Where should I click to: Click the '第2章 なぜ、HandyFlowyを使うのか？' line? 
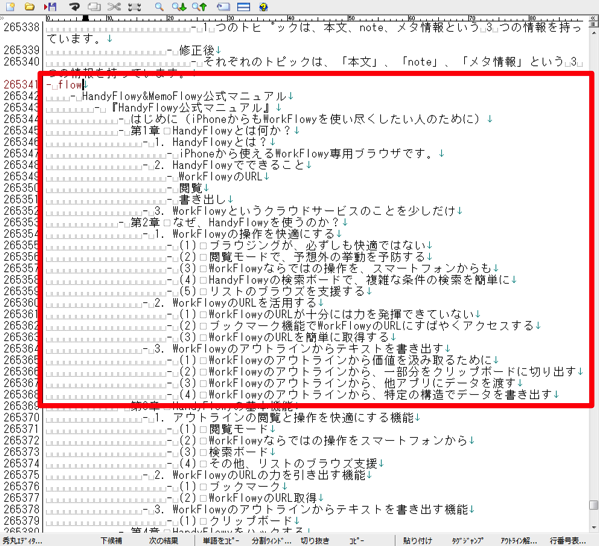pyautogui.click(x=235, y=222)
